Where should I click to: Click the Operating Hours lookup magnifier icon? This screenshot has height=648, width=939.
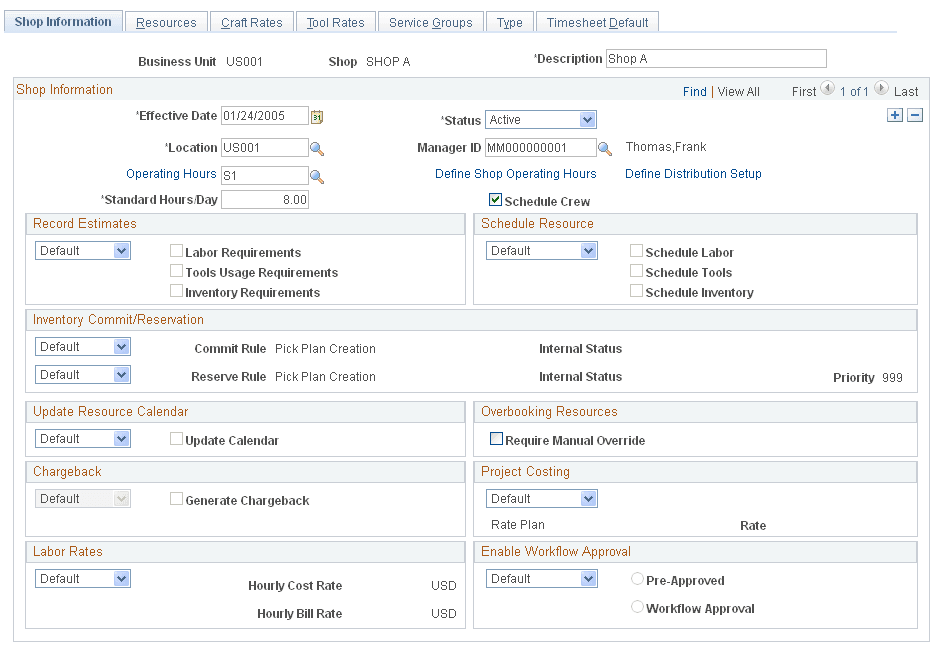point(317,176)
